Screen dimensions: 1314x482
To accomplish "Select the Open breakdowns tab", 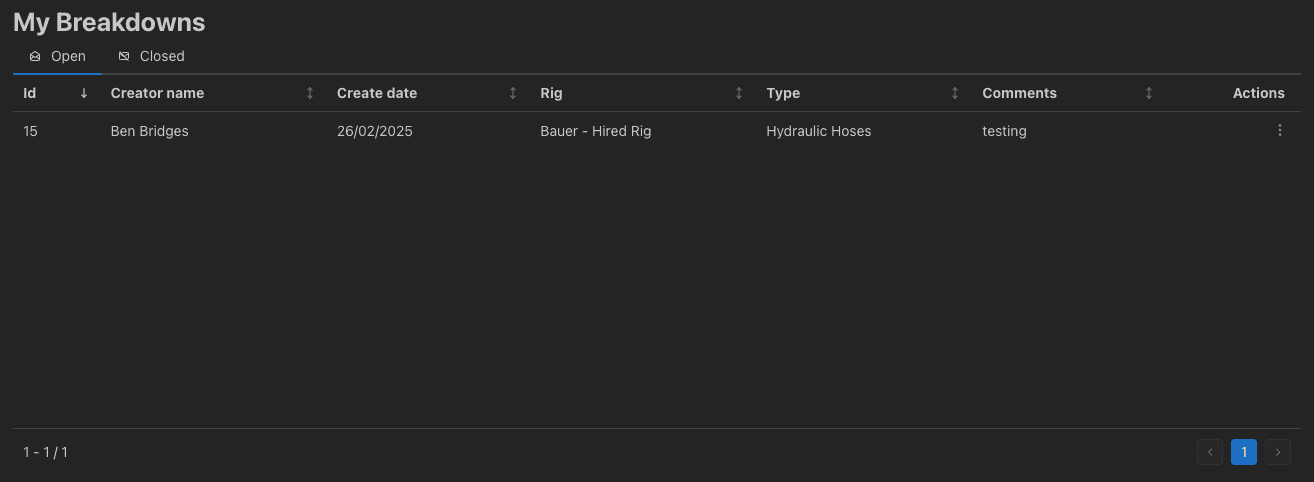I will pyautogui.click(x=57, y=57).
